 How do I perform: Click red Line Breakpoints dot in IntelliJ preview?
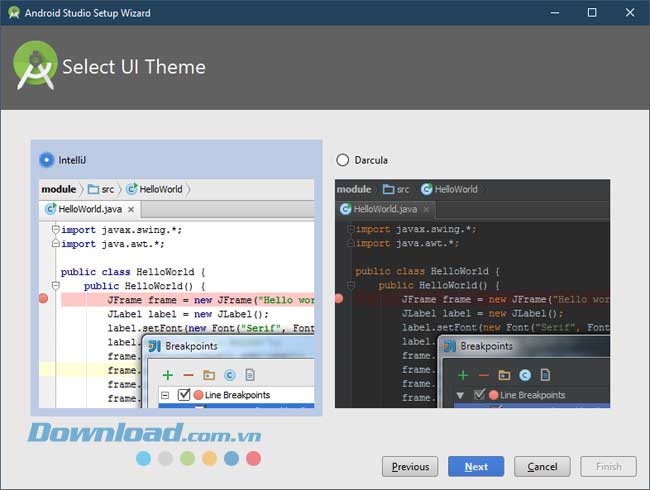click(198, 395)
